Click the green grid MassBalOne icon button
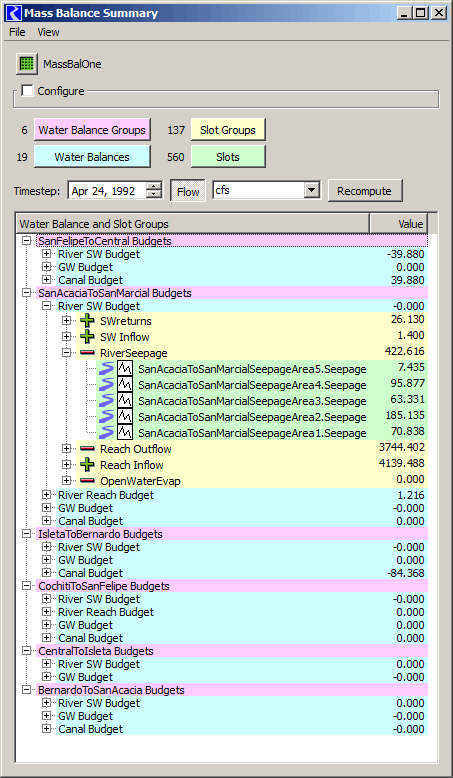This screenshot has width=453, height=778. click(26, 64)
